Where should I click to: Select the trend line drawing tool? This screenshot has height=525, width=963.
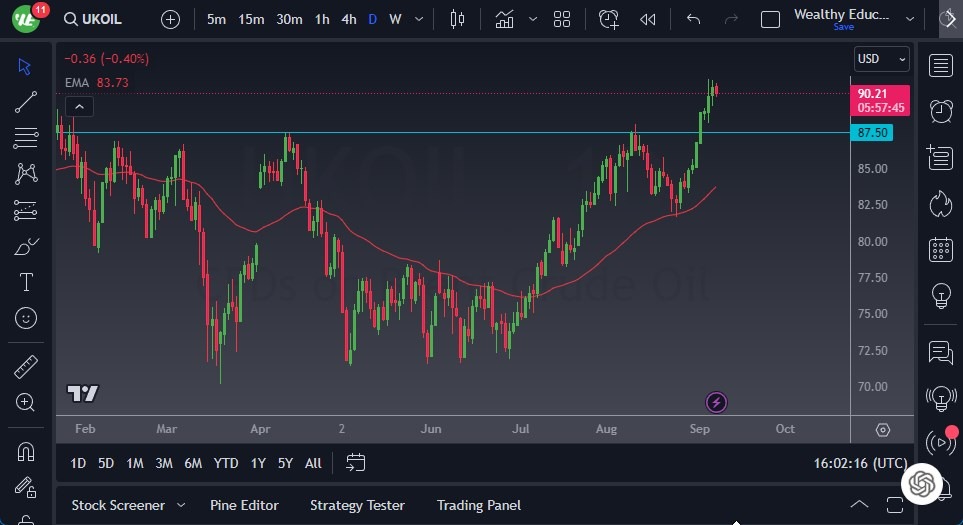[26, 101]
